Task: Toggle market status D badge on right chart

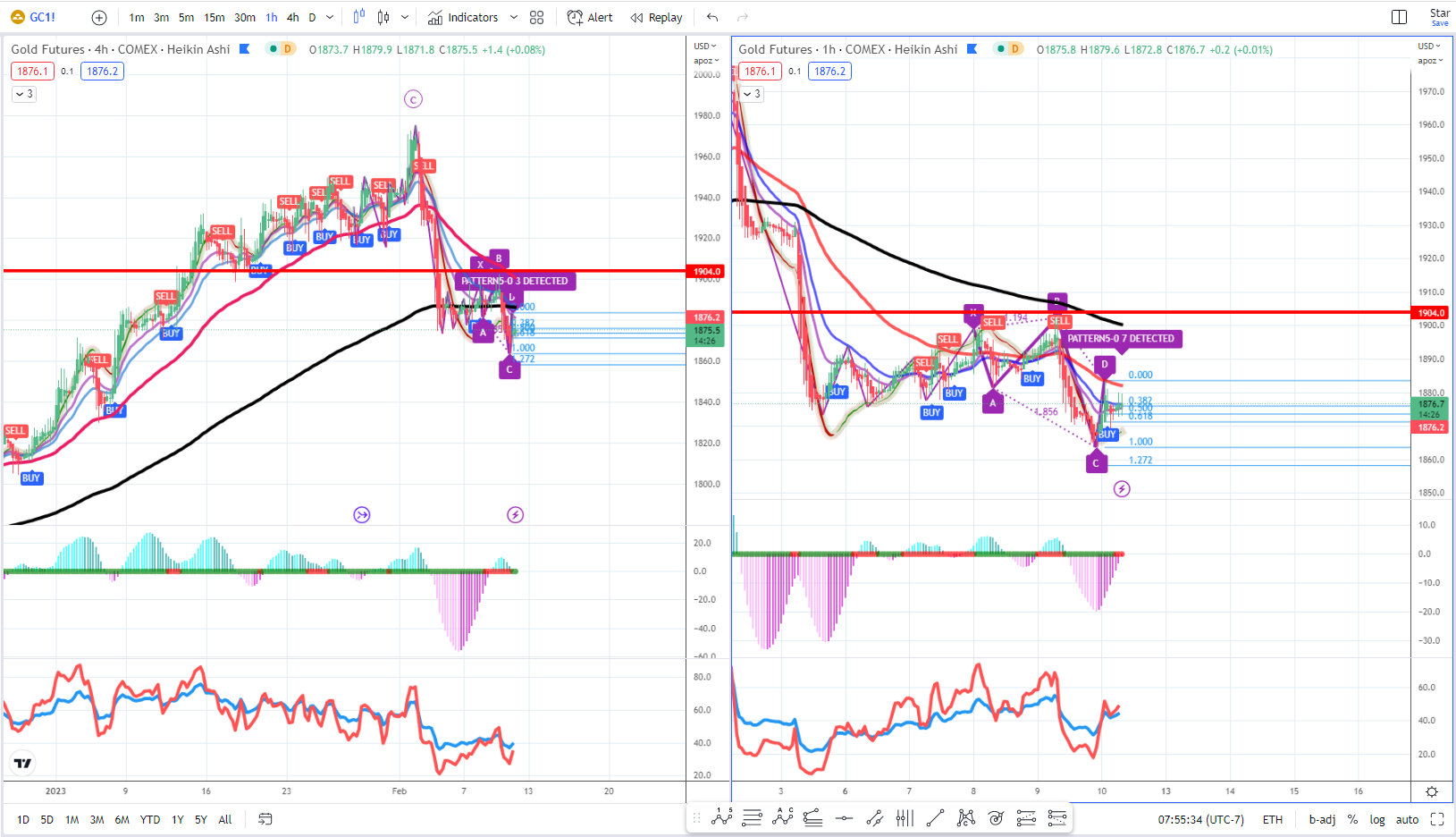Action: [x=1015, y=49]
